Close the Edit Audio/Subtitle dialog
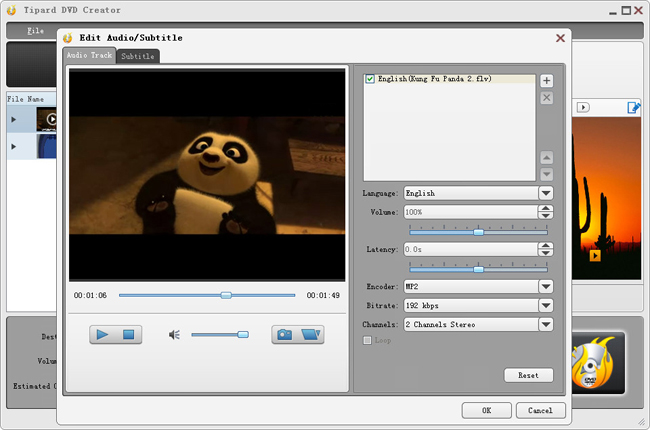Screen dimensions: 650x430 [x=560, y=38]
